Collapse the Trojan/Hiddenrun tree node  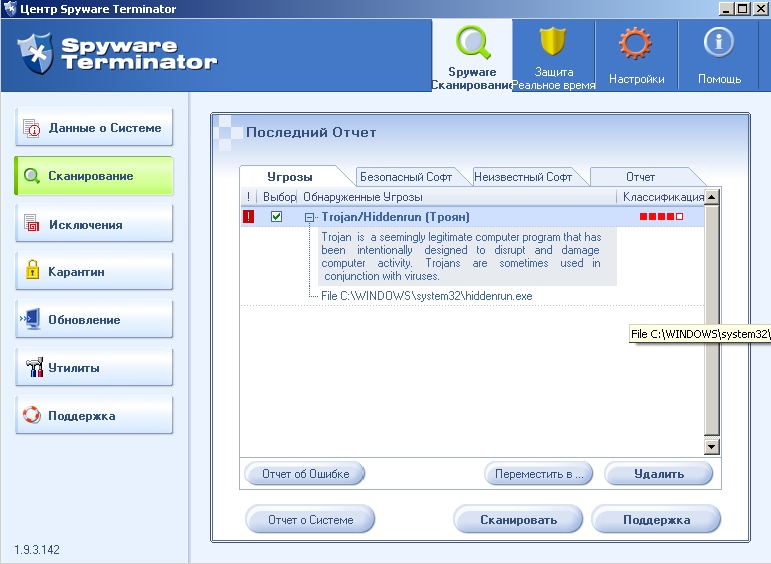309,217
